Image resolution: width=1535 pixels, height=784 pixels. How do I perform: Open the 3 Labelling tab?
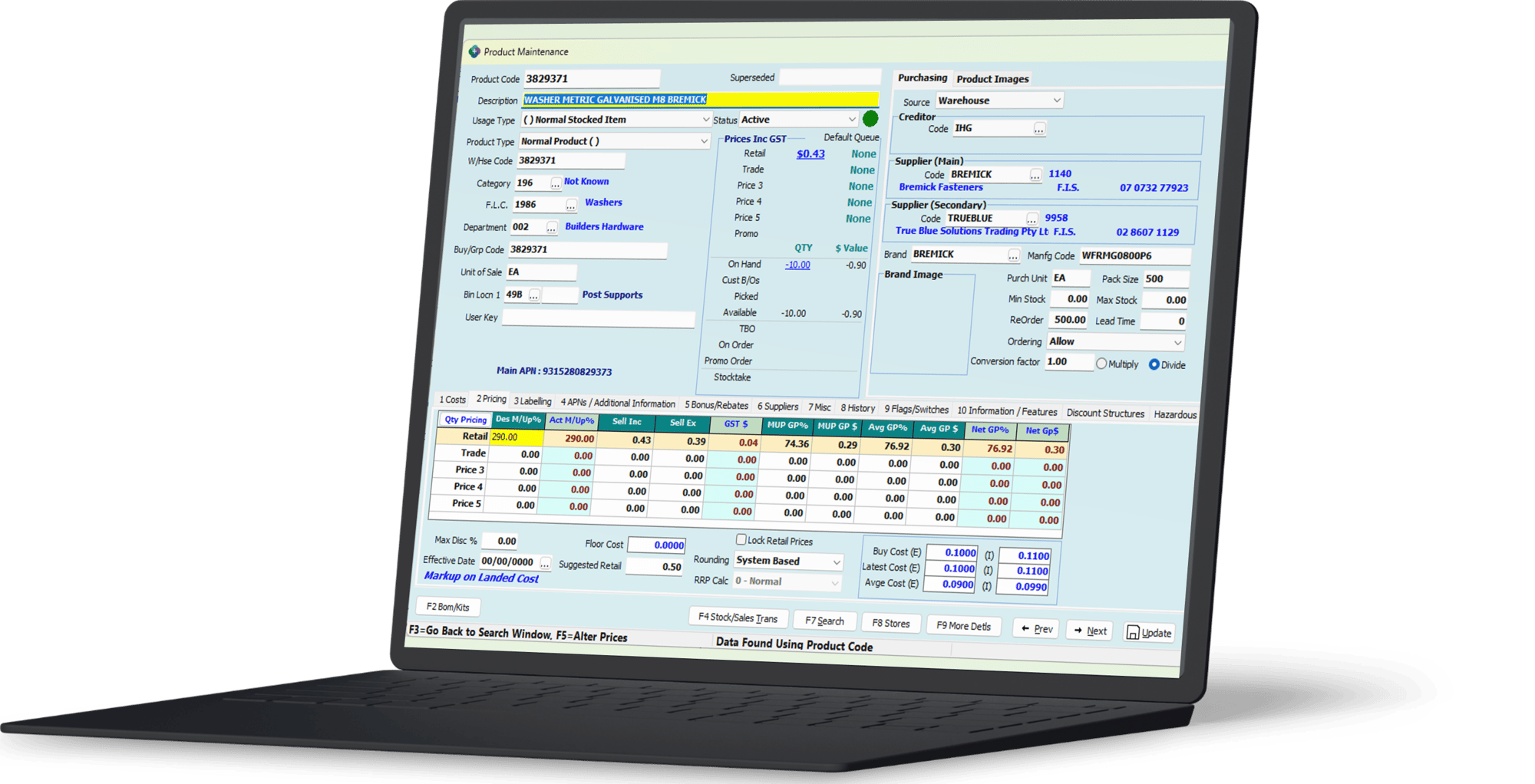click(x=533, y=401)
